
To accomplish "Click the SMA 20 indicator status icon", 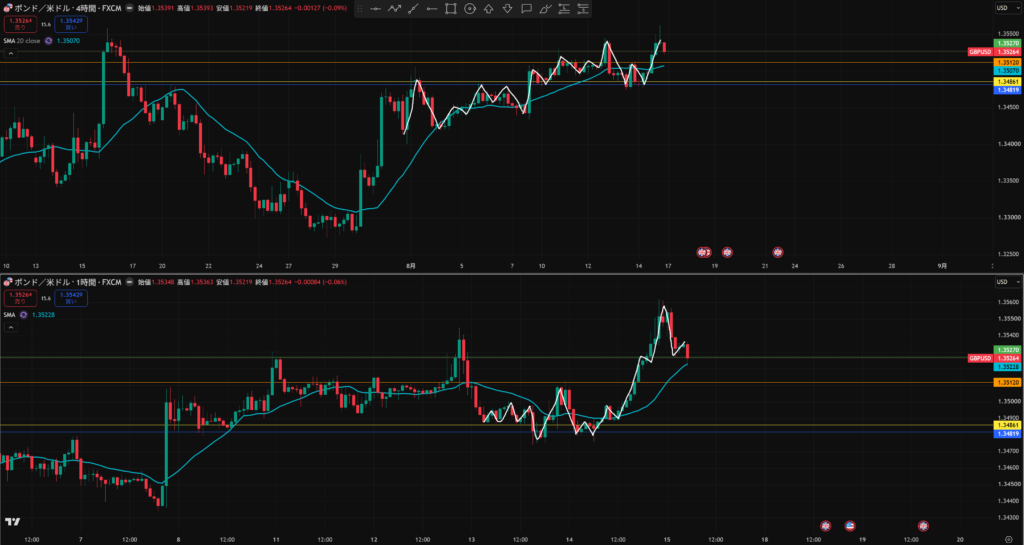I will click(48, 40).
